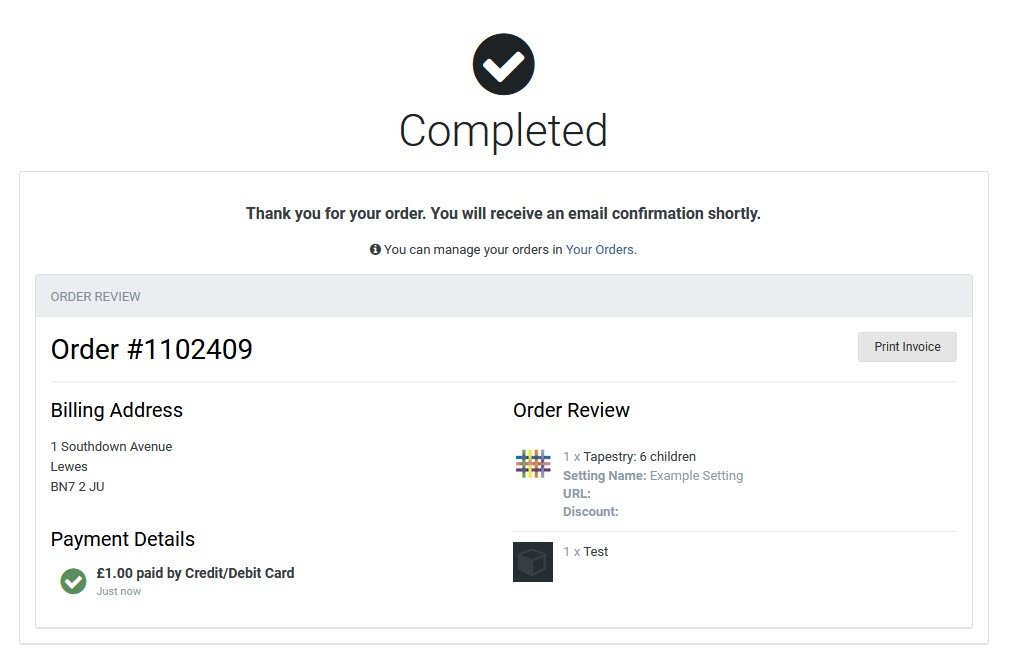Open the Your Orders link
This screenshot has height=662, width=1010.
point(600,249)
